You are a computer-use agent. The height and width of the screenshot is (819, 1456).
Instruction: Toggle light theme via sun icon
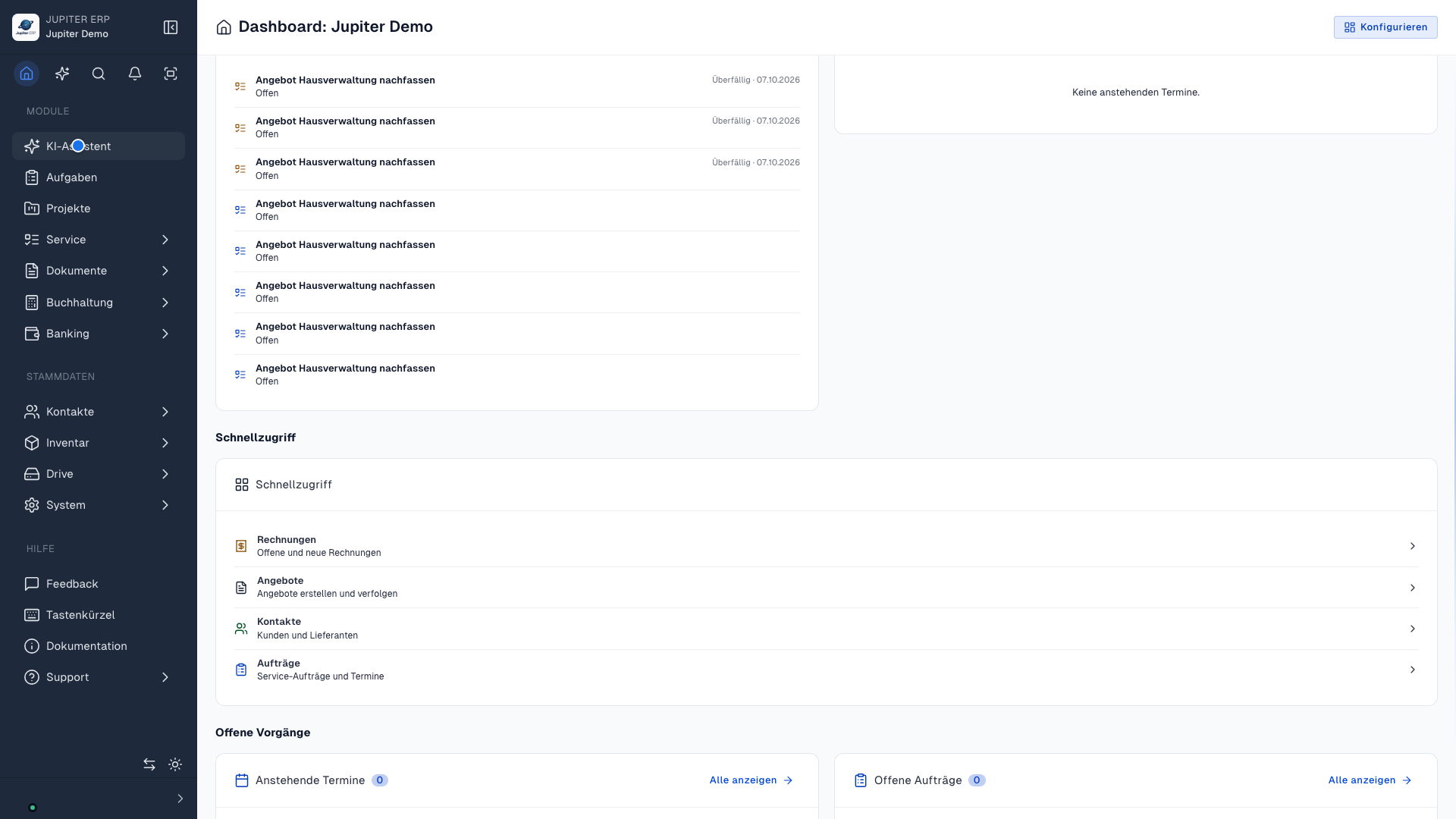pos(175,764)
